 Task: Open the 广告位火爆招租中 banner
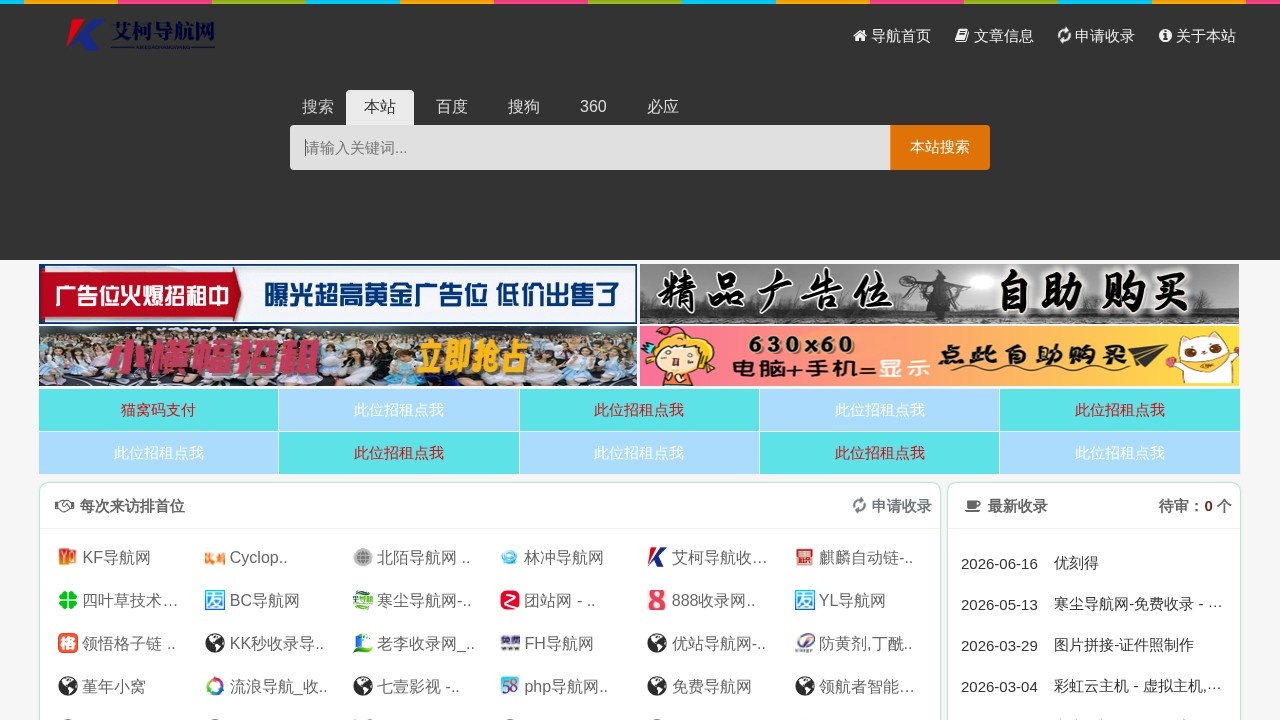coord(338,294)
